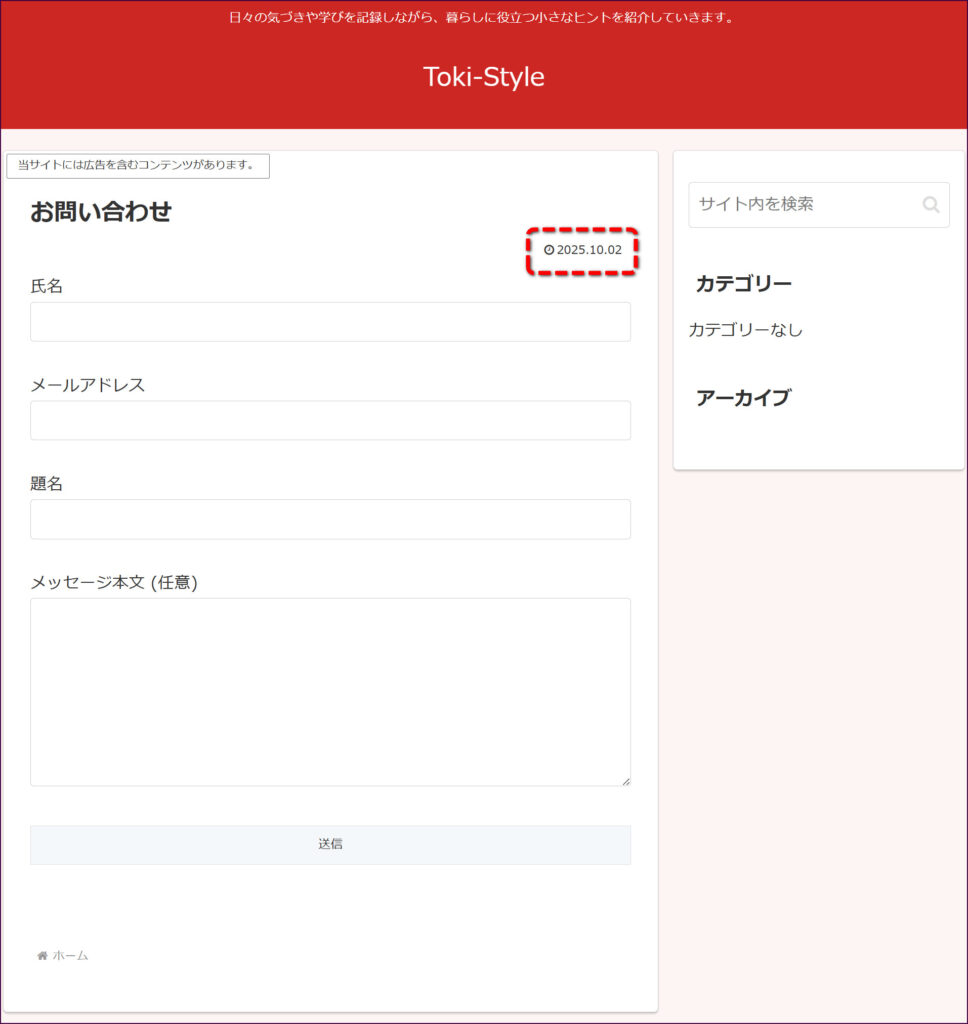Focus the サイト内を検索 search box
Image resolution: width=968 pixels, height=1024 pixels.
(x=803, y=205)
